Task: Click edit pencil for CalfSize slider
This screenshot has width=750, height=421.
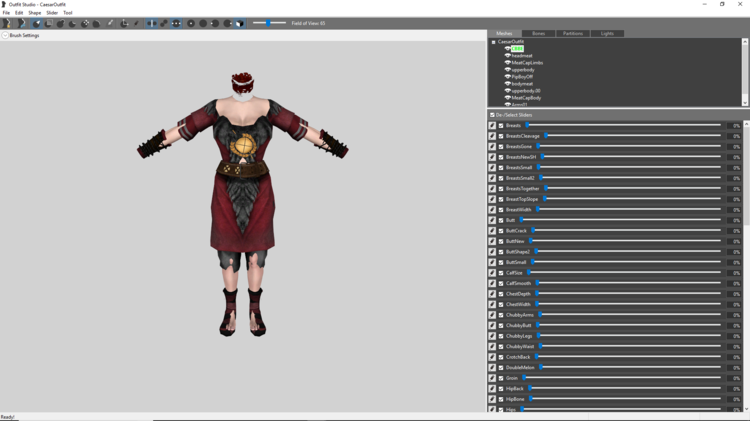Action: pyautogui.click(x=492, y=273)
